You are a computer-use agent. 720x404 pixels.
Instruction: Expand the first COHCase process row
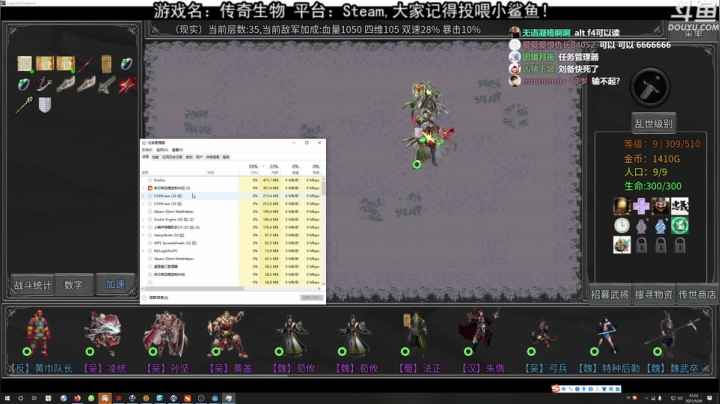pyautogui.click(x=143, y=196)
